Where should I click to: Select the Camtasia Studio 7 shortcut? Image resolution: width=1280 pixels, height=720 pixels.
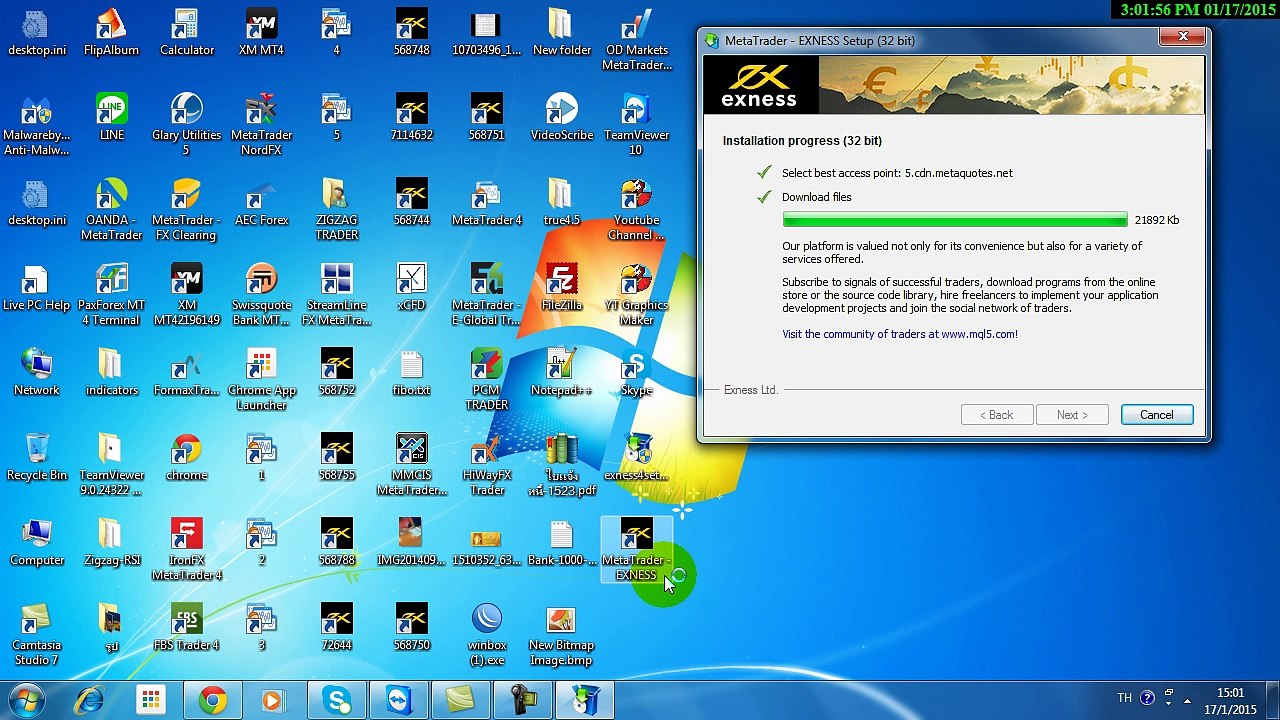(36, 635)
